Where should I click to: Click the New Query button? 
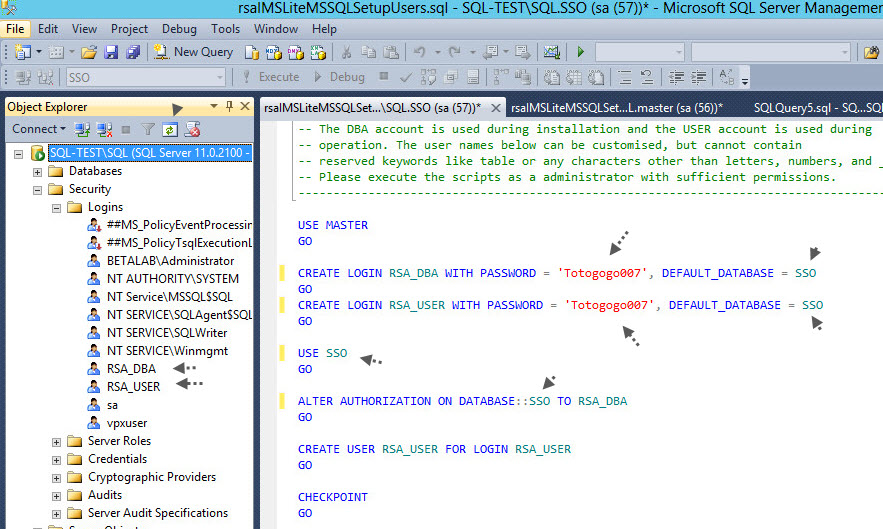point(194,52)
